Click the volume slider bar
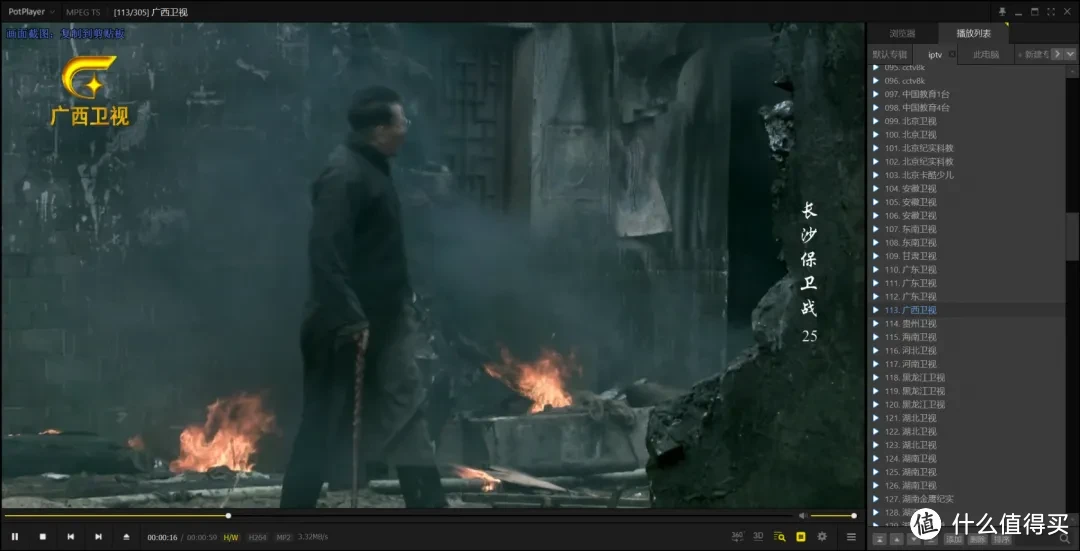1080x551 pixels. point(832,516)
